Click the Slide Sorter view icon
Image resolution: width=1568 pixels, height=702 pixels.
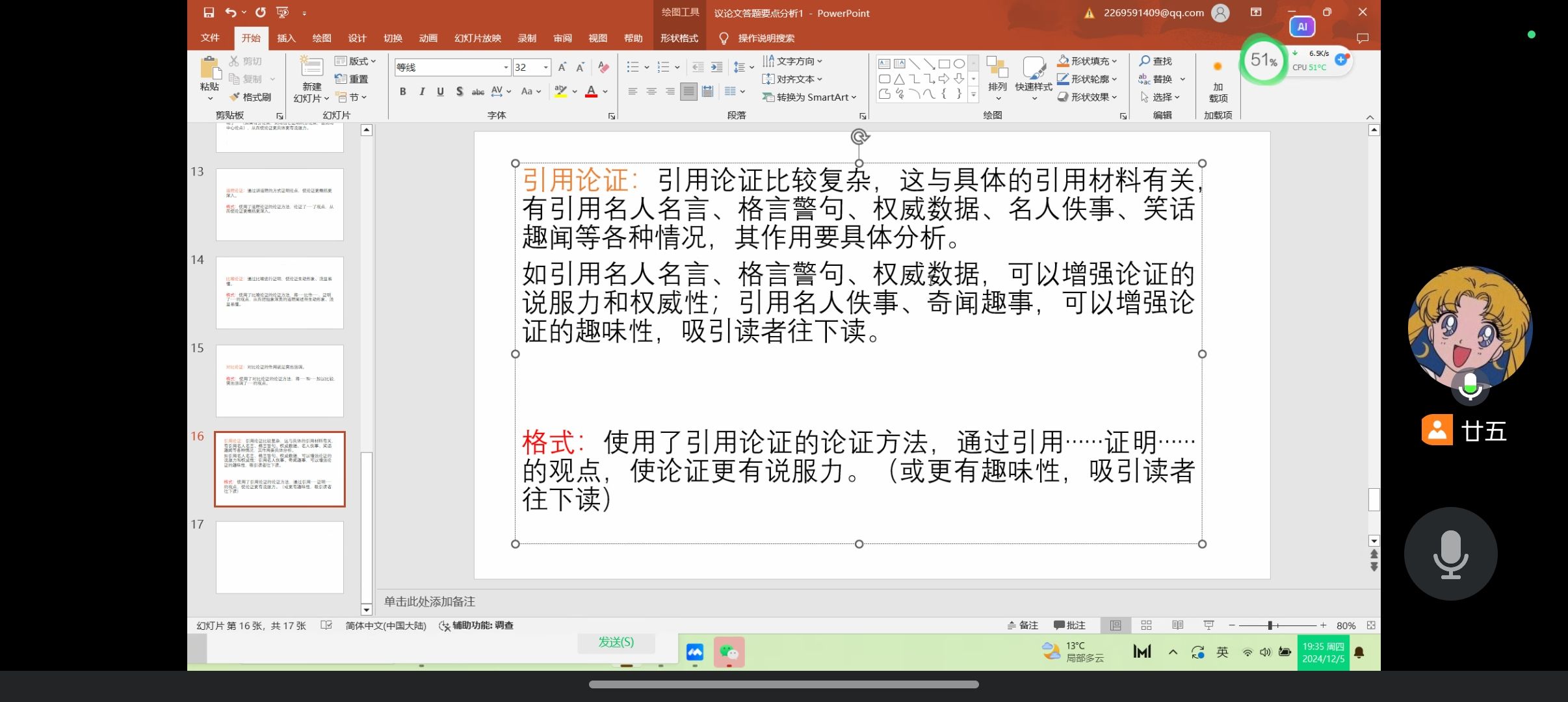1146,625
